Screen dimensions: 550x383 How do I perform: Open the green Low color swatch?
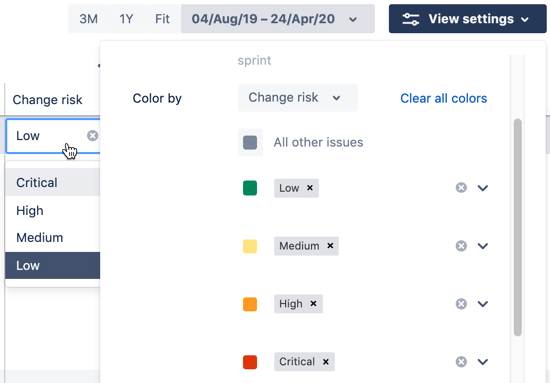[x=250, y=188]
